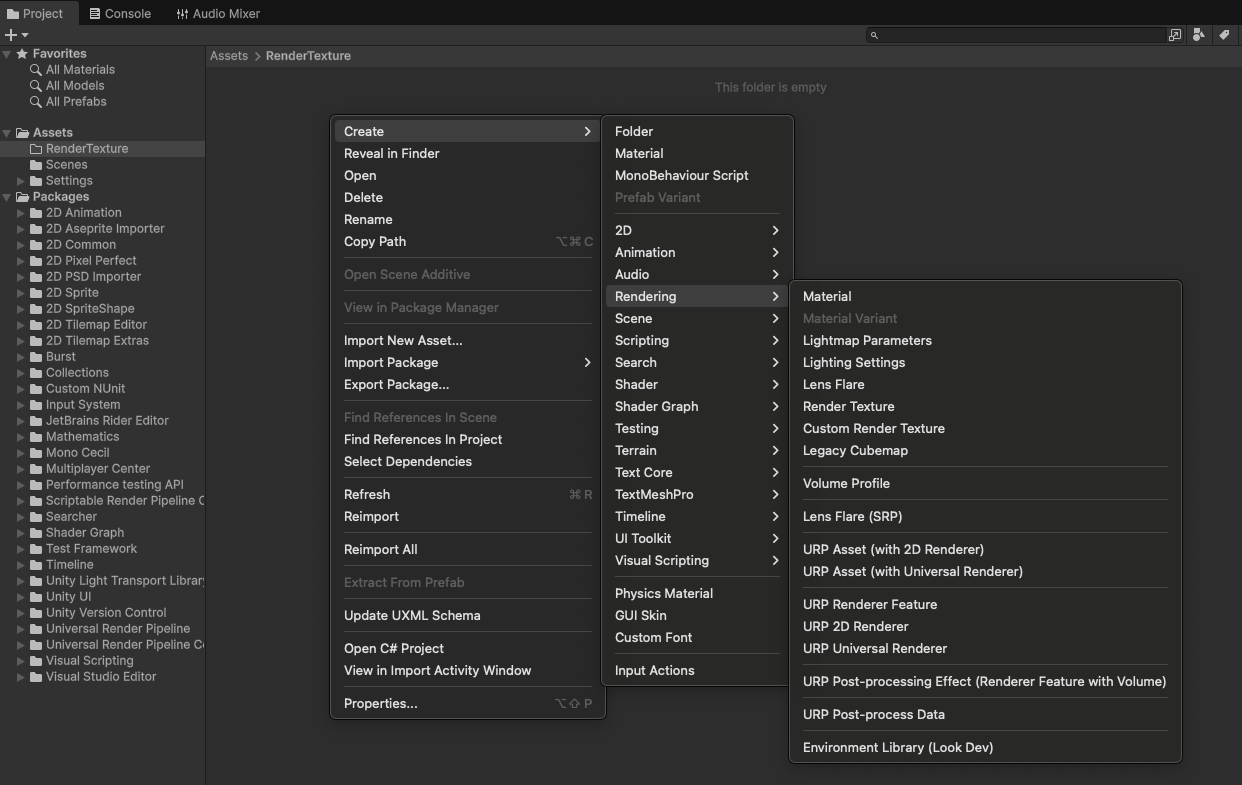
Task: Click the Search by Type shapes icon
Action: 1199,35
